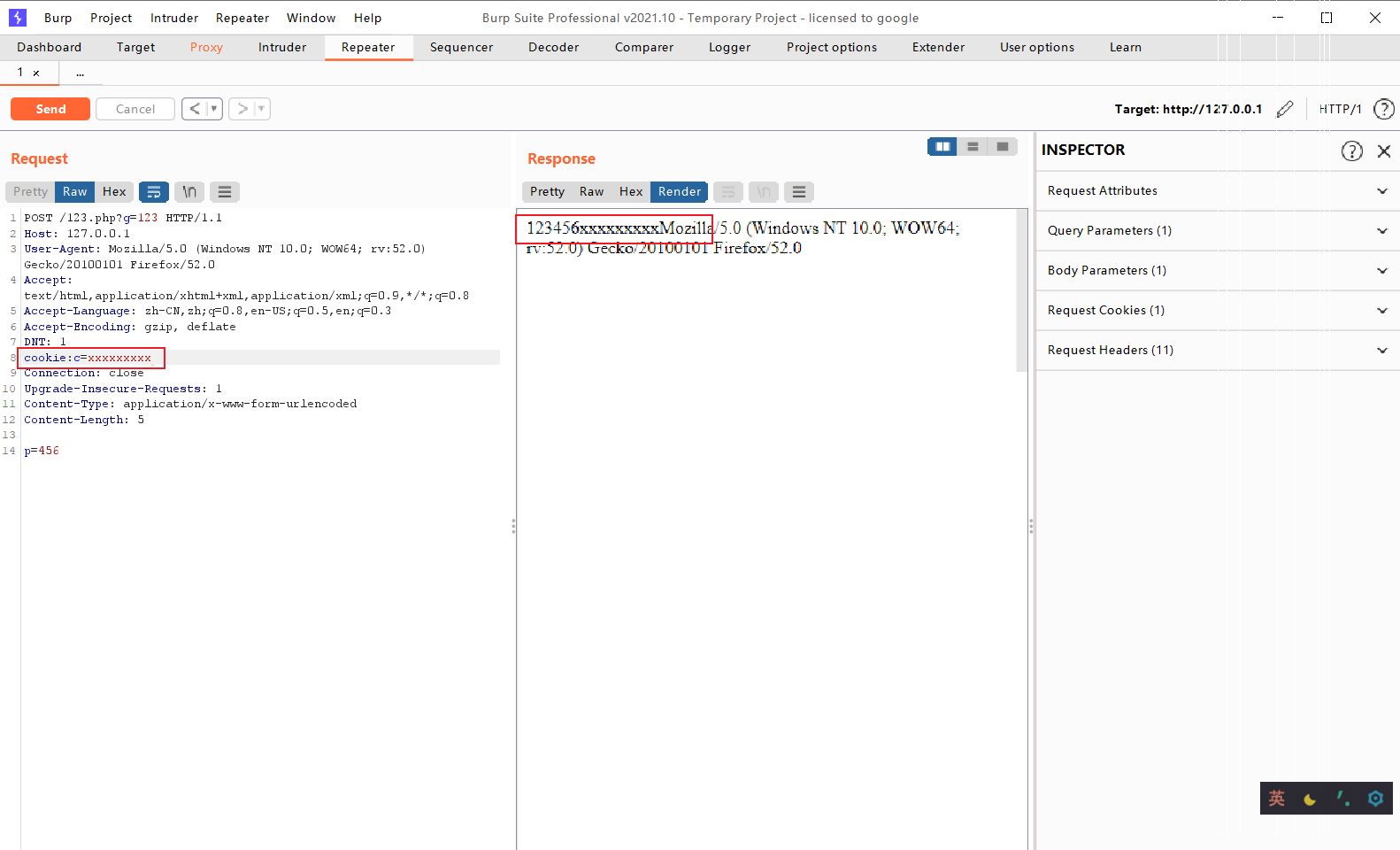Select Response Hex view
The height and width of the screenshot is (850, 1400).
point(631,191)
